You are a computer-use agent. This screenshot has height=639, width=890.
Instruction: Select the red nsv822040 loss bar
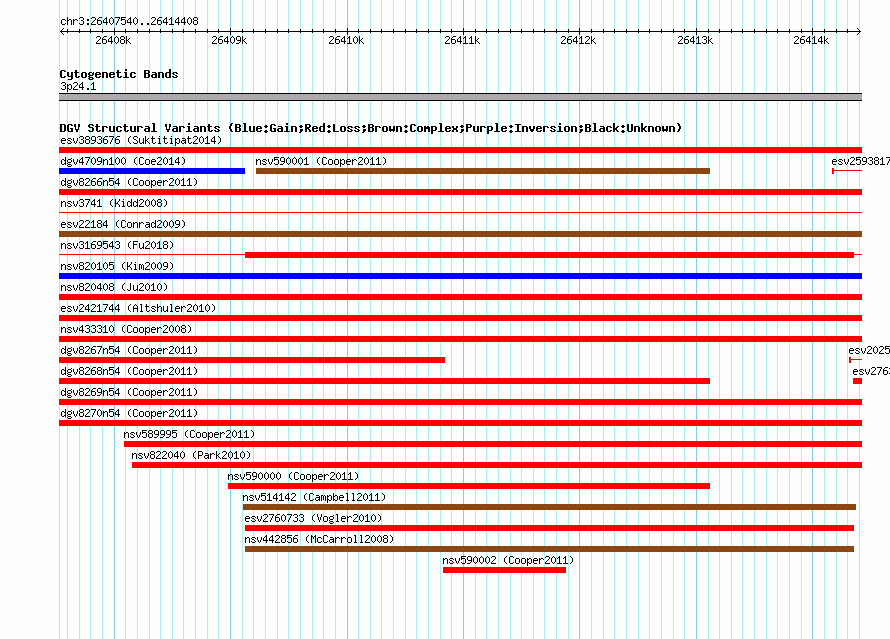(x=497, y=465)
